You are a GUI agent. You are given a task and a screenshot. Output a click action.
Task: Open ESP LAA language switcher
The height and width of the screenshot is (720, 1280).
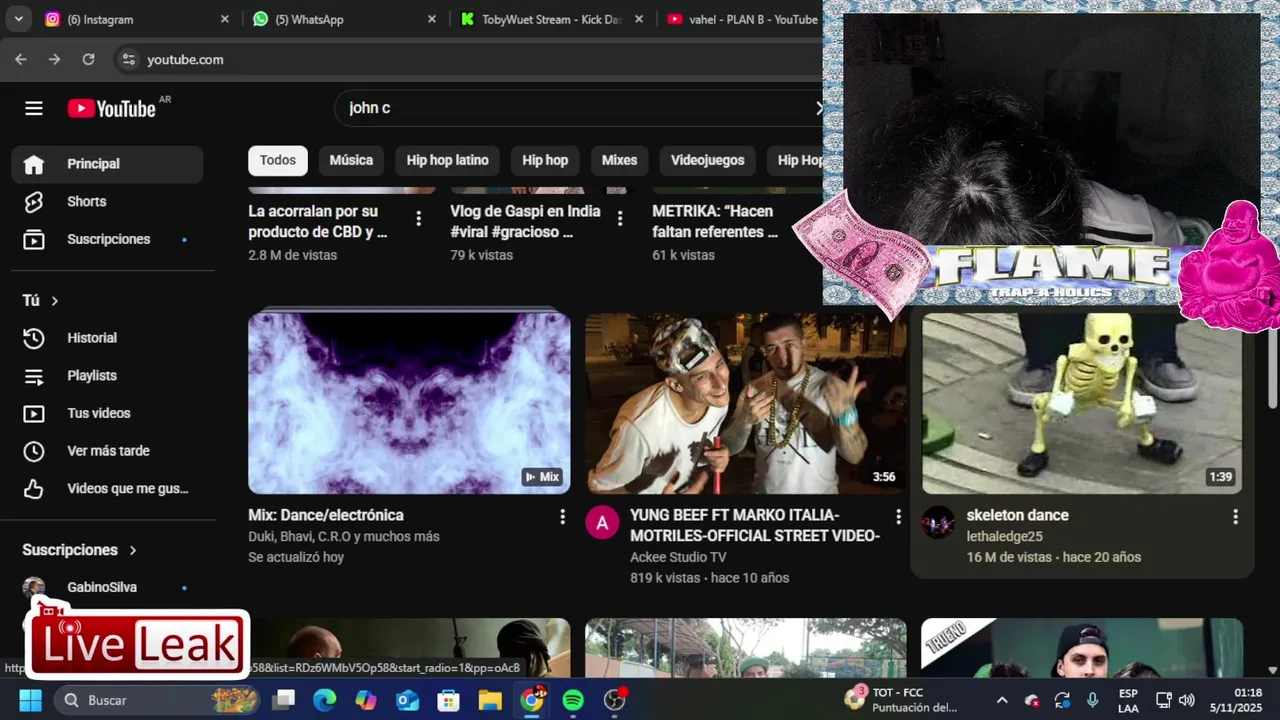[x=1128, y=700]
